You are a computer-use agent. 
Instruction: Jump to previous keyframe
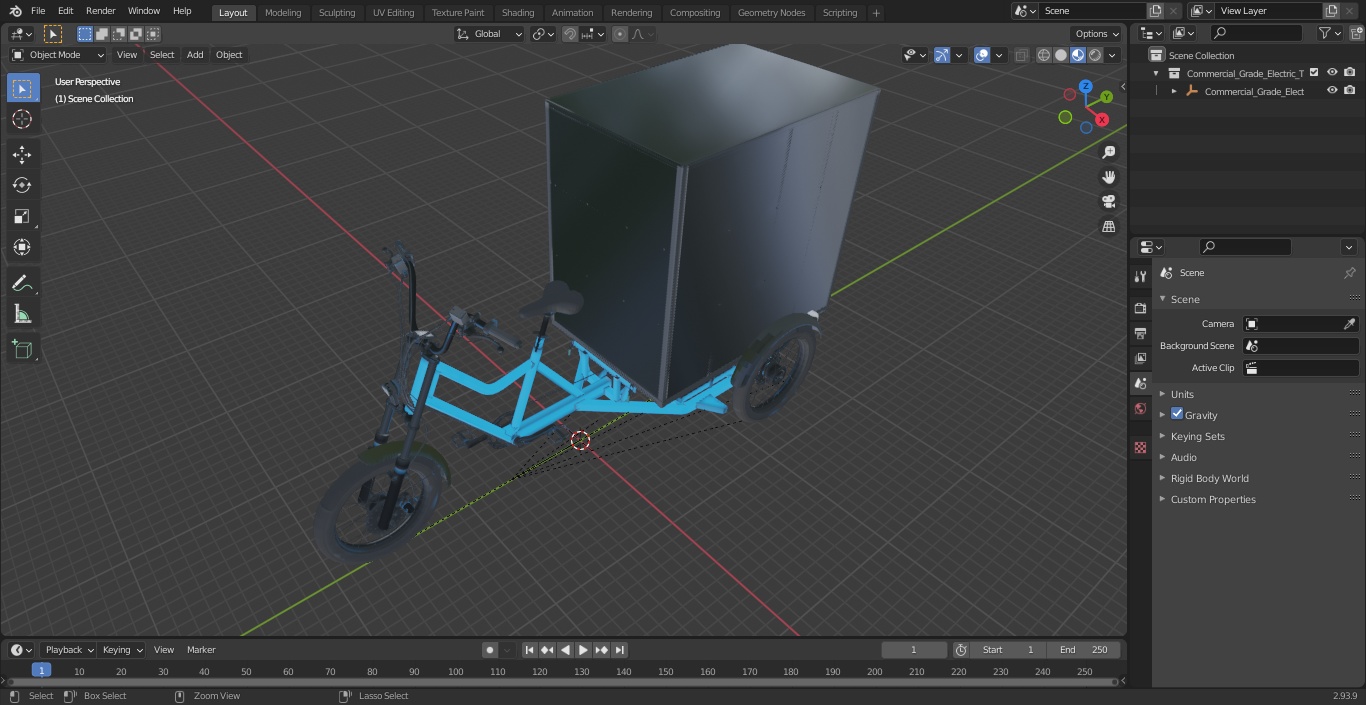[x=547, y=650]
